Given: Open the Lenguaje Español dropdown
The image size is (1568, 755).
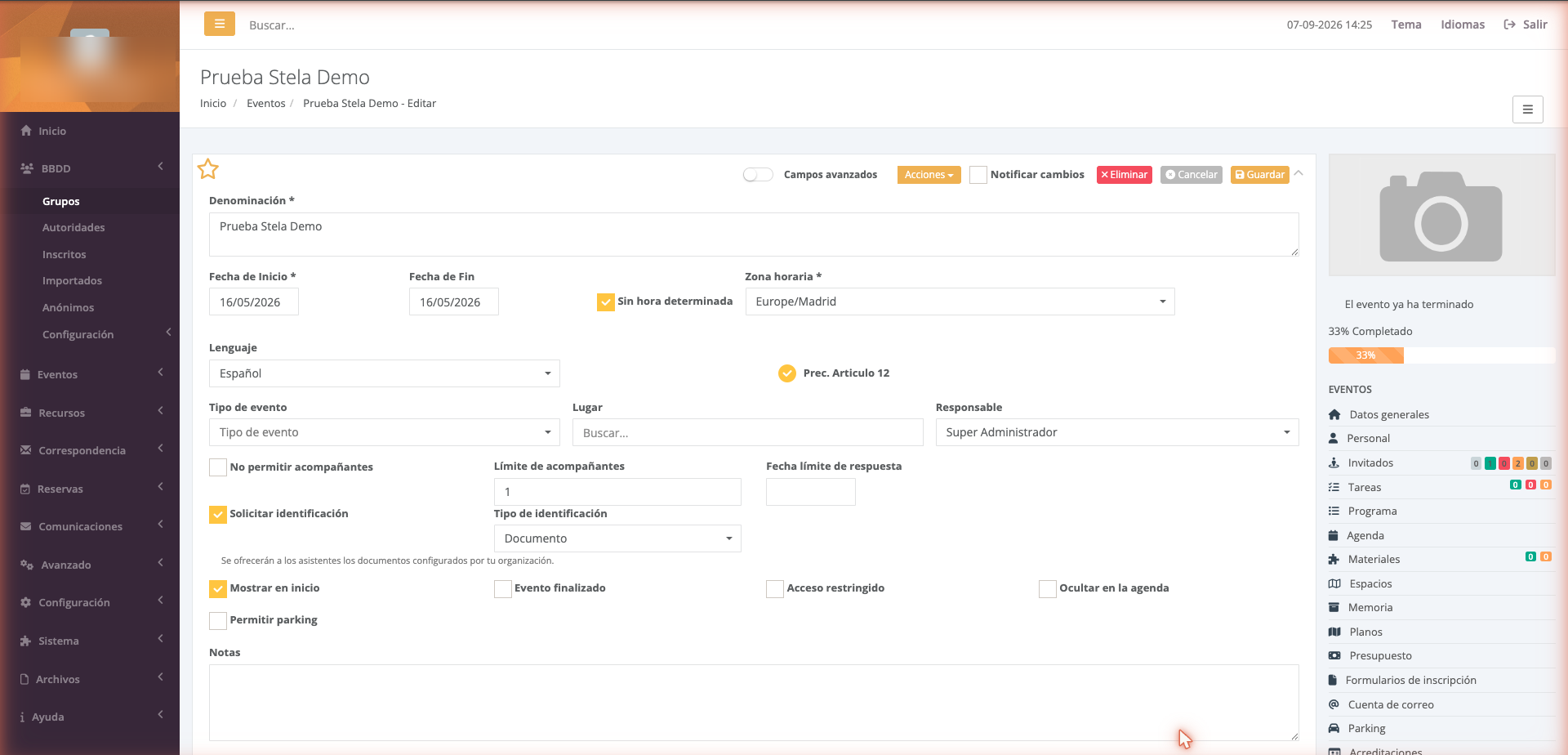Looking at the screenshot, I should tap(384, 373).
